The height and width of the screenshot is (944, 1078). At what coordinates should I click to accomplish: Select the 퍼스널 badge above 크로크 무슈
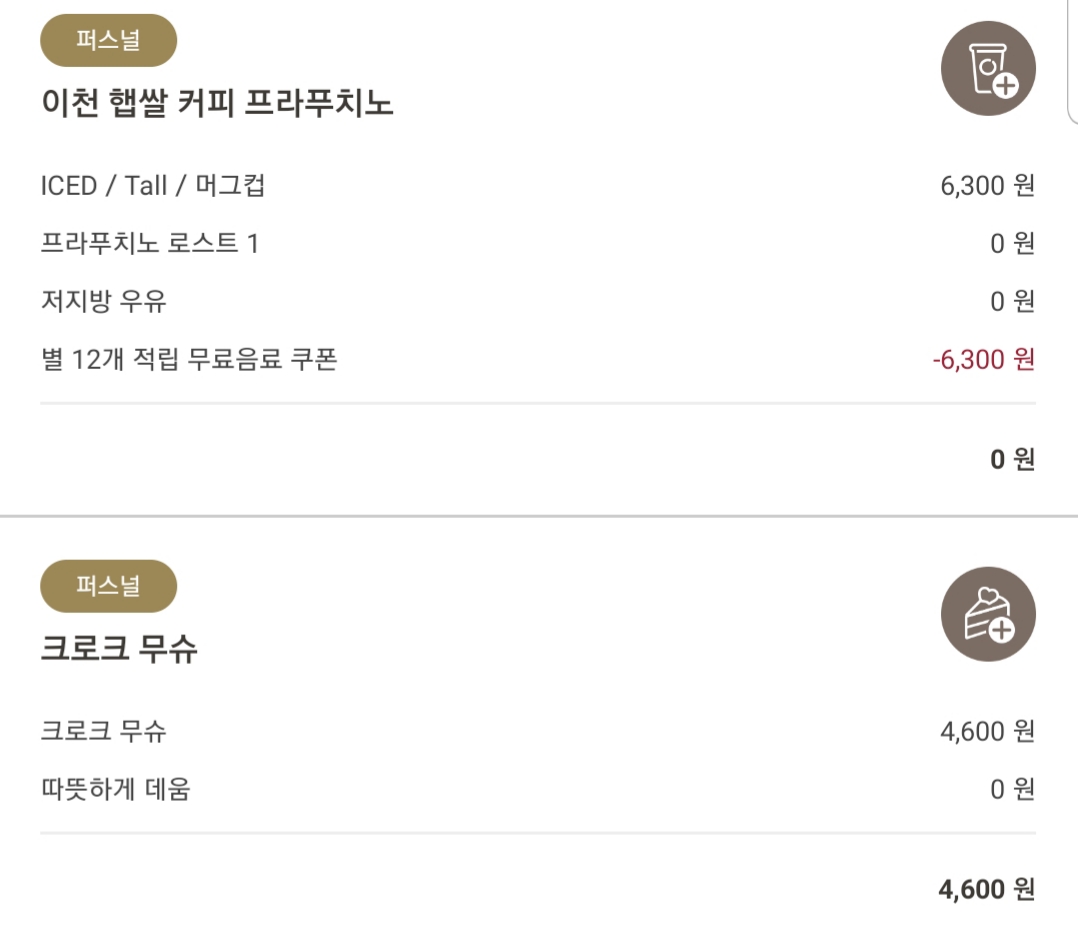pyautogui.click(x=109, y=586)
